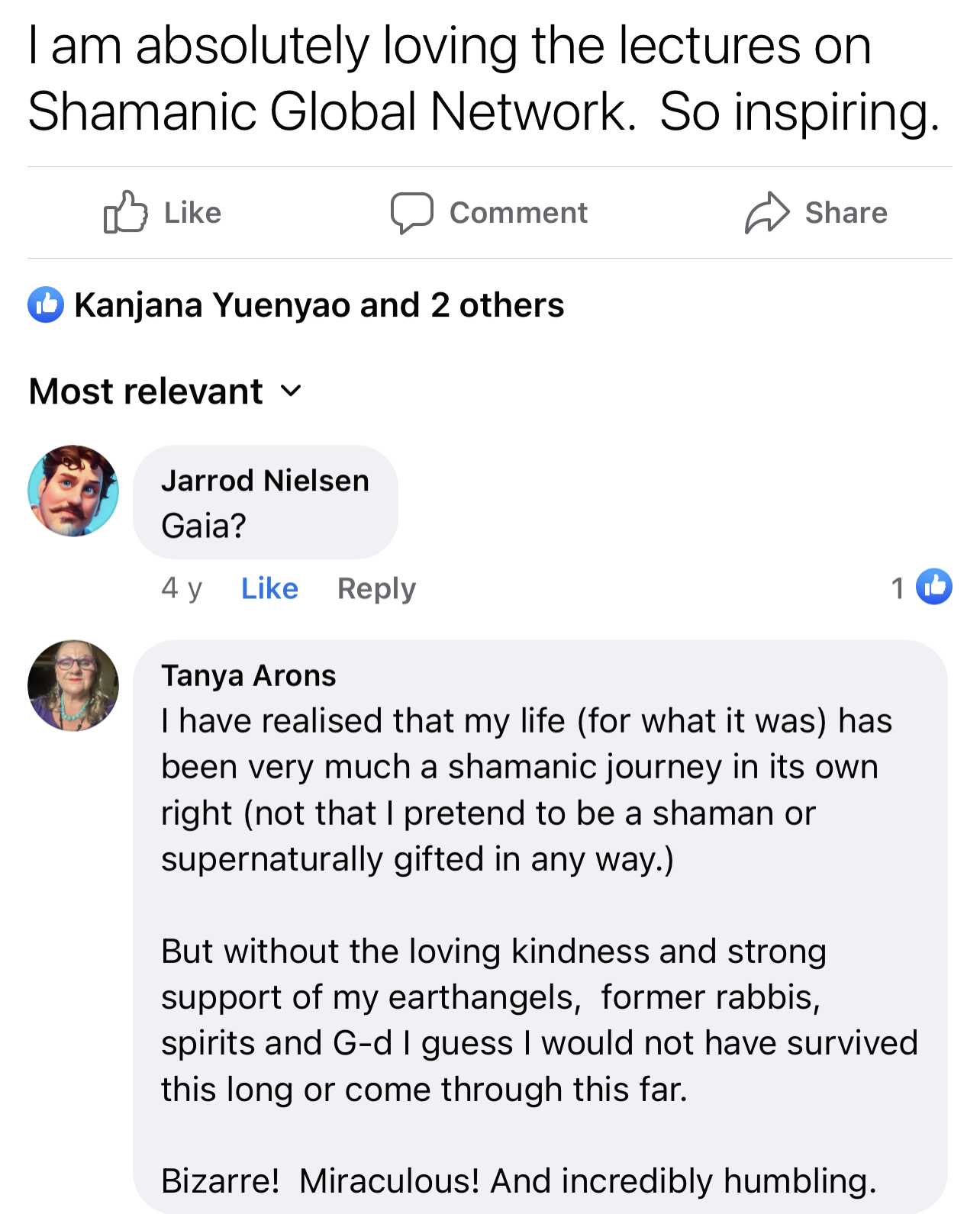The image size is (980, 1214).
Task: Tap the Gaia? comment bubble
Action: (x=266, y=502)
